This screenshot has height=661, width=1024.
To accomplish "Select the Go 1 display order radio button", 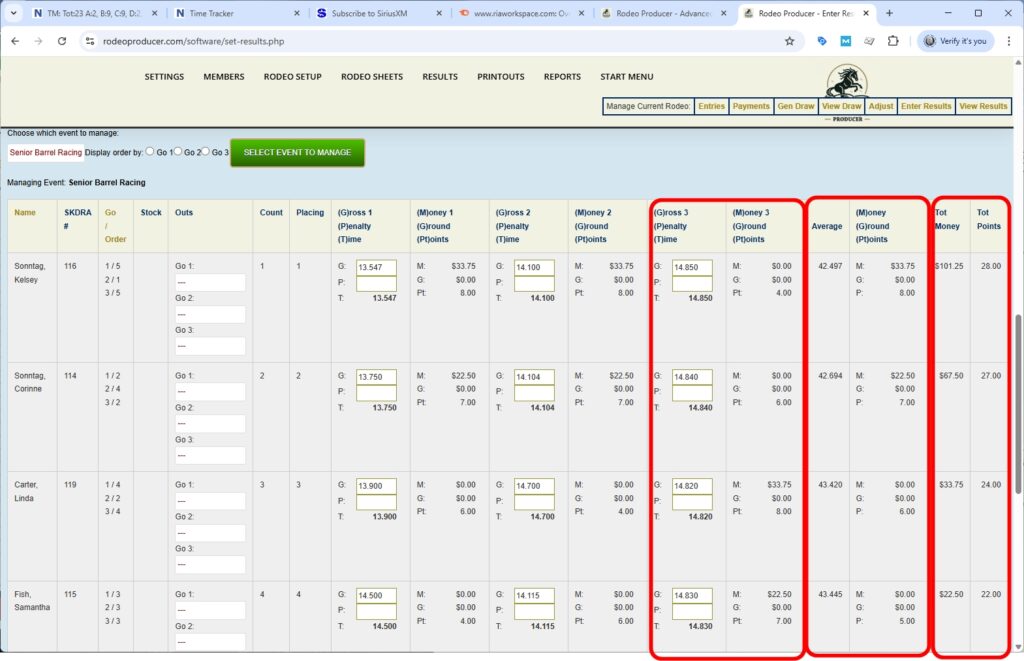I will click(x=150, y=152).
